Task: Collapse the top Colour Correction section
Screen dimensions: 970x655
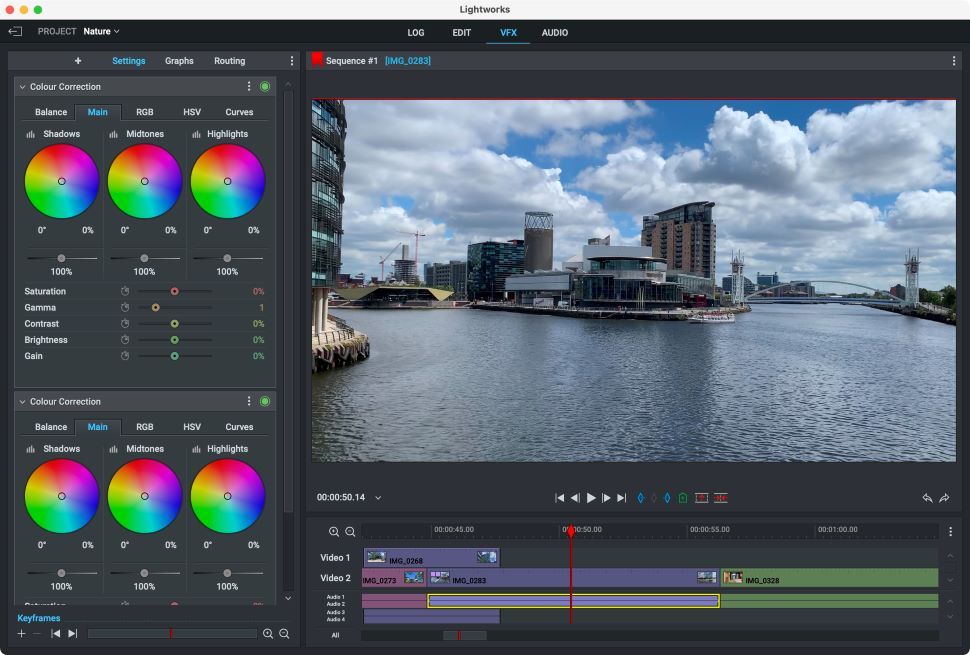Action: click(22, 87)
